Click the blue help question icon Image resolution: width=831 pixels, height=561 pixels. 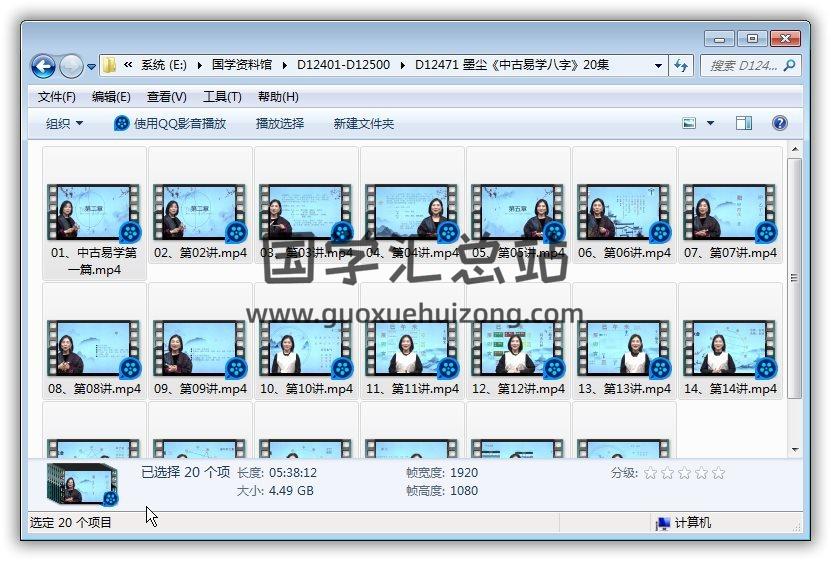[780, 123]
